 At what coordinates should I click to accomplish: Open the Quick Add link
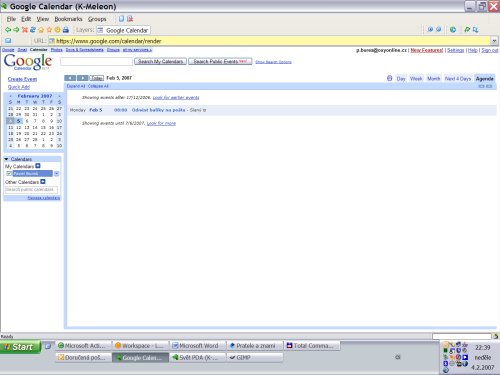[x=19, y=87]
